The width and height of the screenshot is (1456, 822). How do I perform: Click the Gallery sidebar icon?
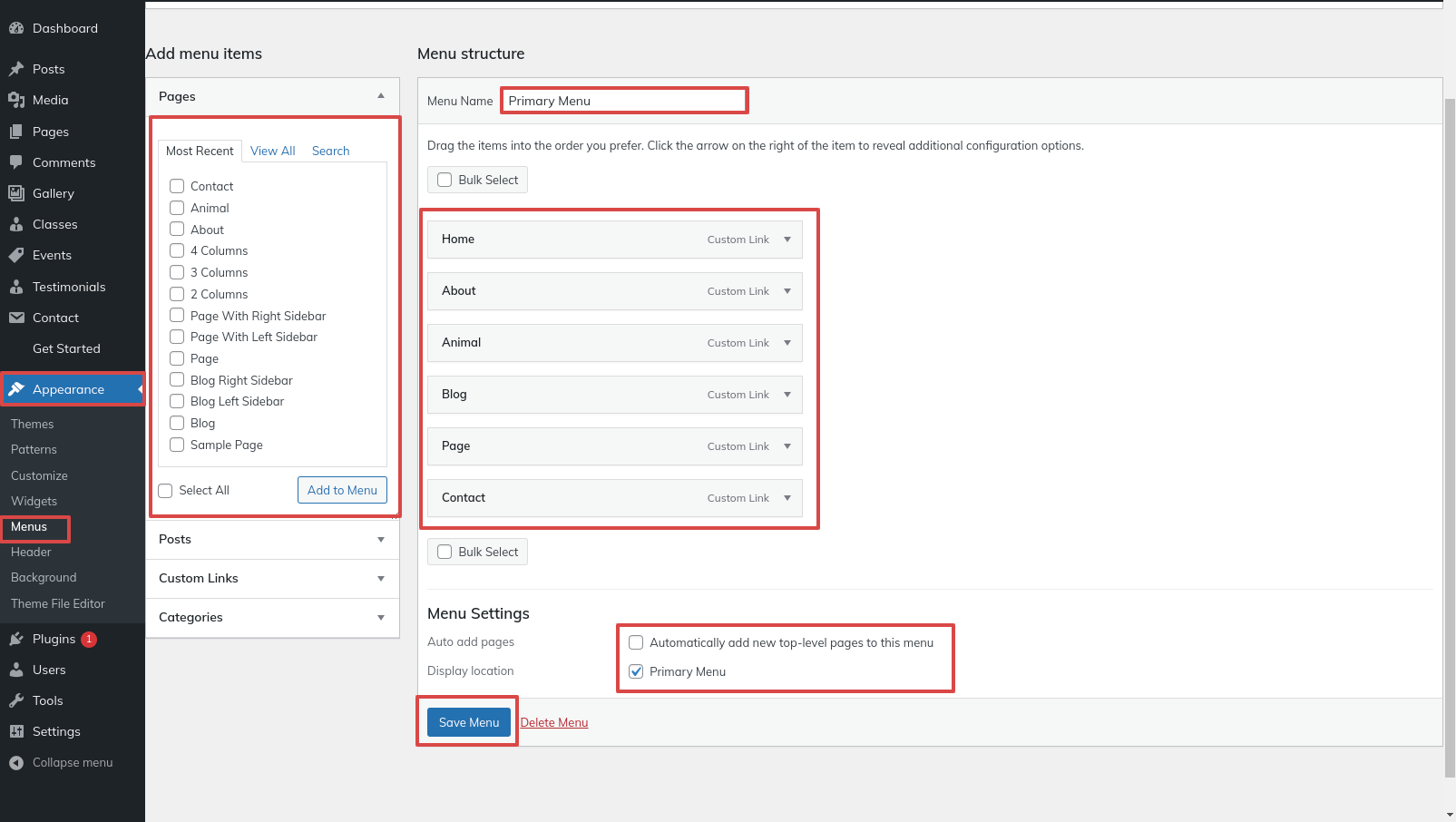point(16,193)
